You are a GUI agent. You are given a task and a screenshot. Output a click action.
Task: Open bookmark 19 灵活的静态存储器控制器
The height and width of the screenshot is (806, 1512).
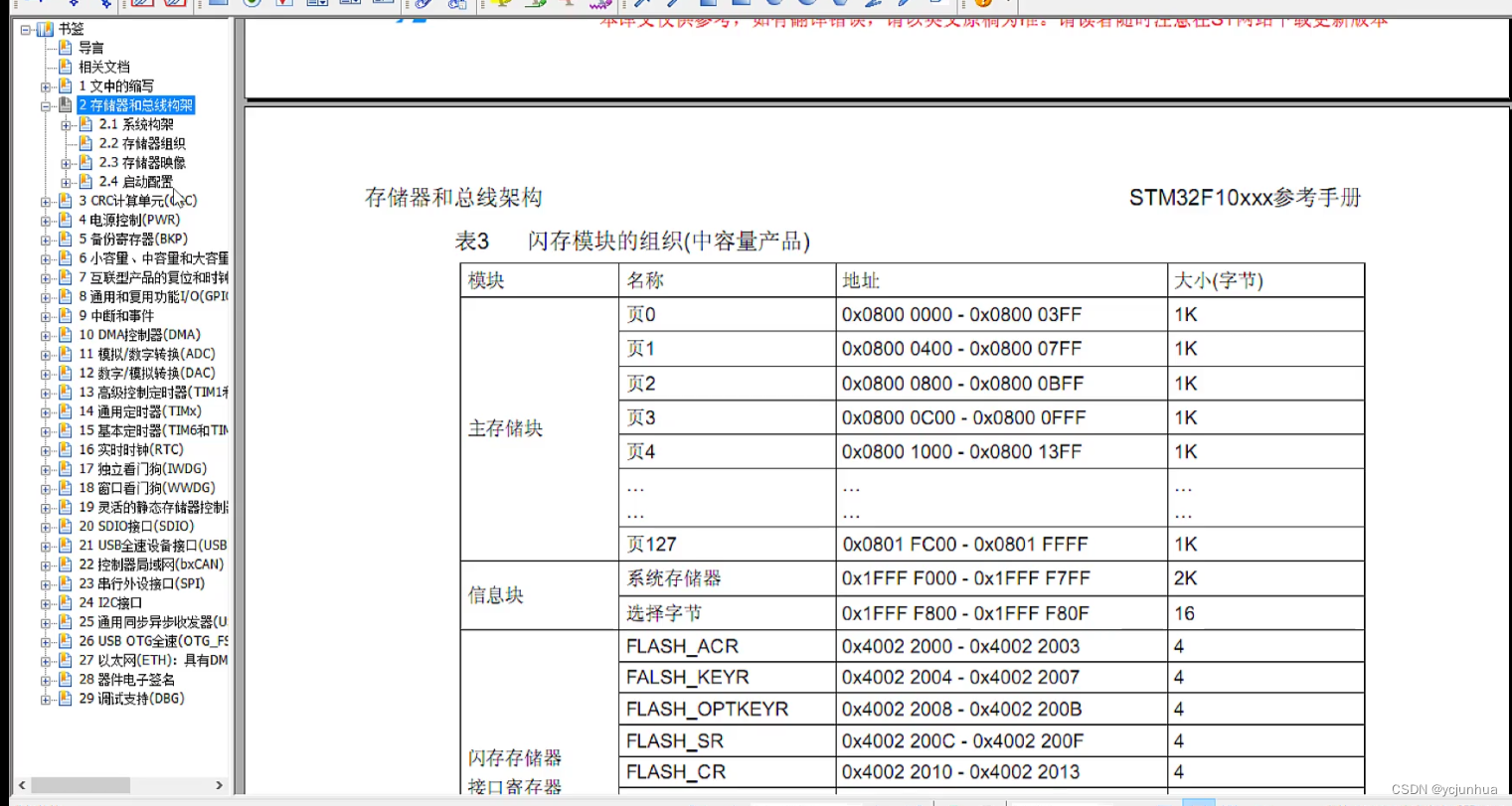154,507
